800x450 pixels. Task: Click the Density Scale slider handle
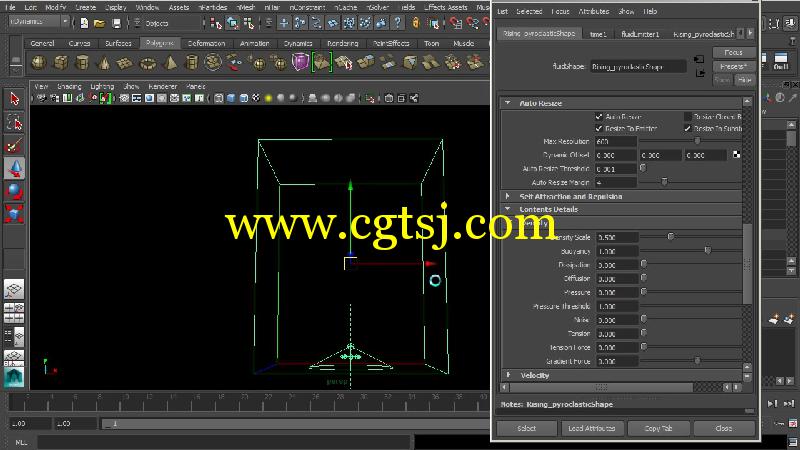[x=671, y=237]
